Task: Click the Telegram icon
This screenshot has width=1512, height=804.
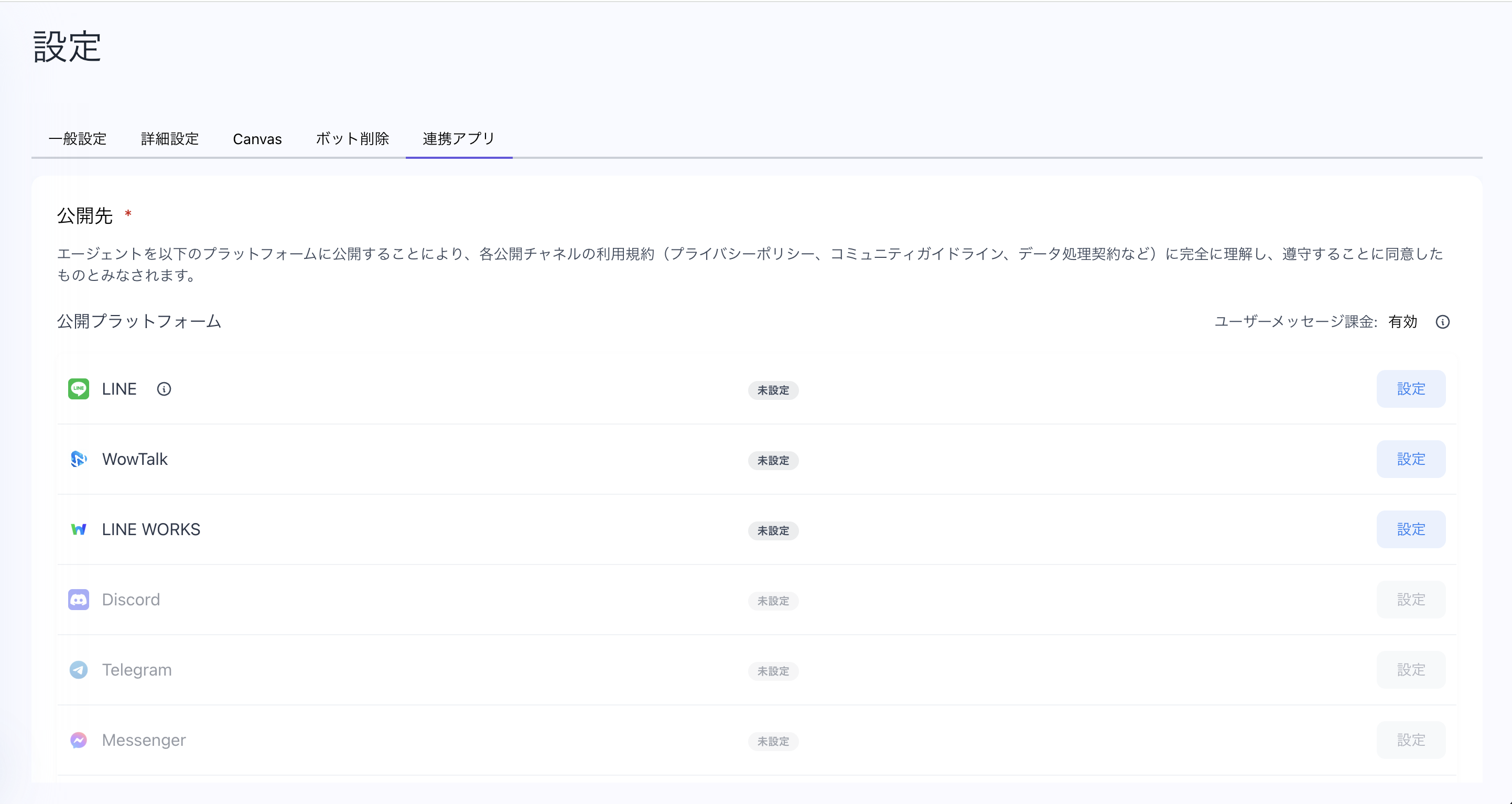Action: 79,670
